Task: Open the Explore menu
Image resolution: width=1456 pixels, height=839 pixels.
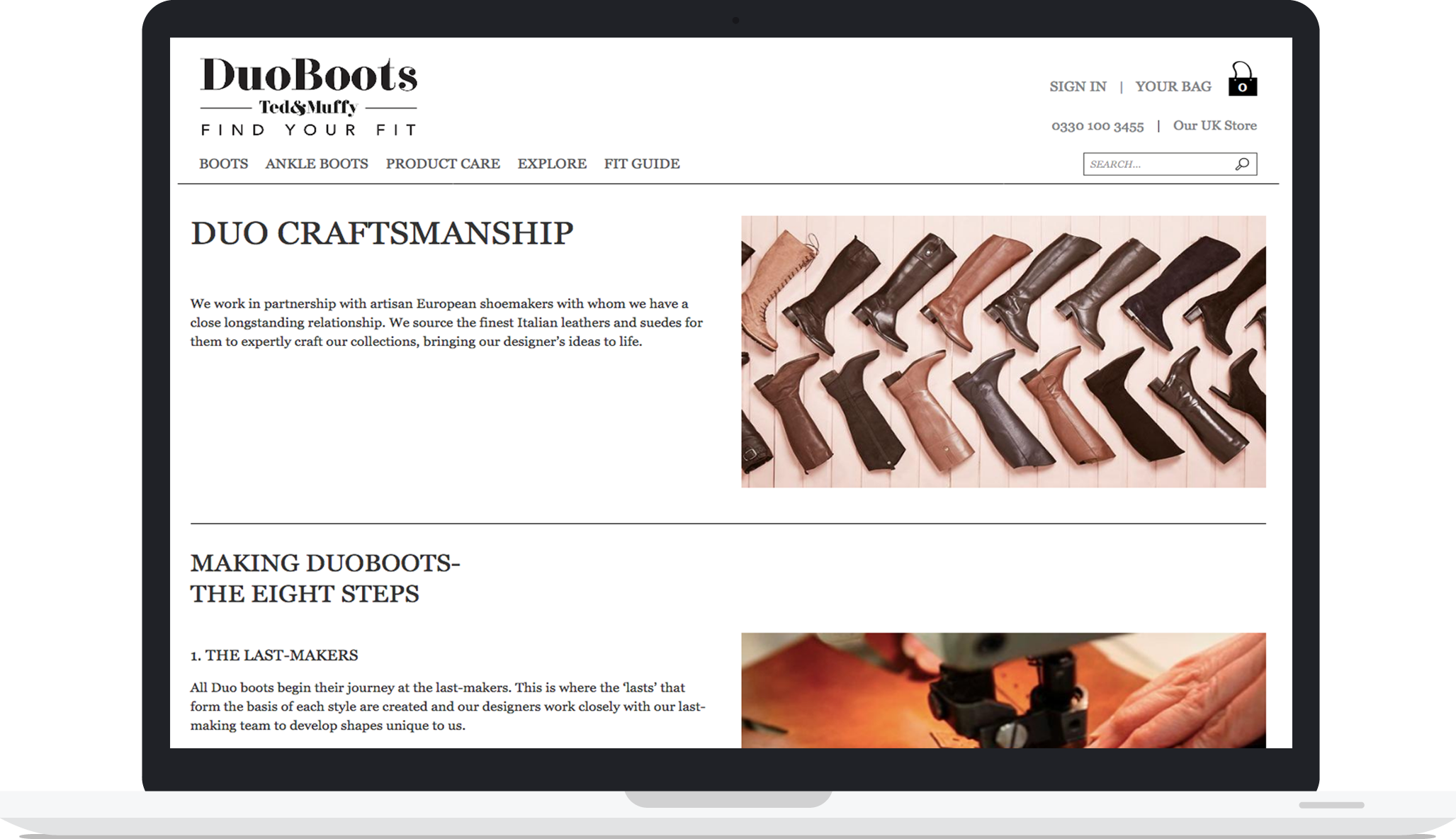Action: pos(552,164)
